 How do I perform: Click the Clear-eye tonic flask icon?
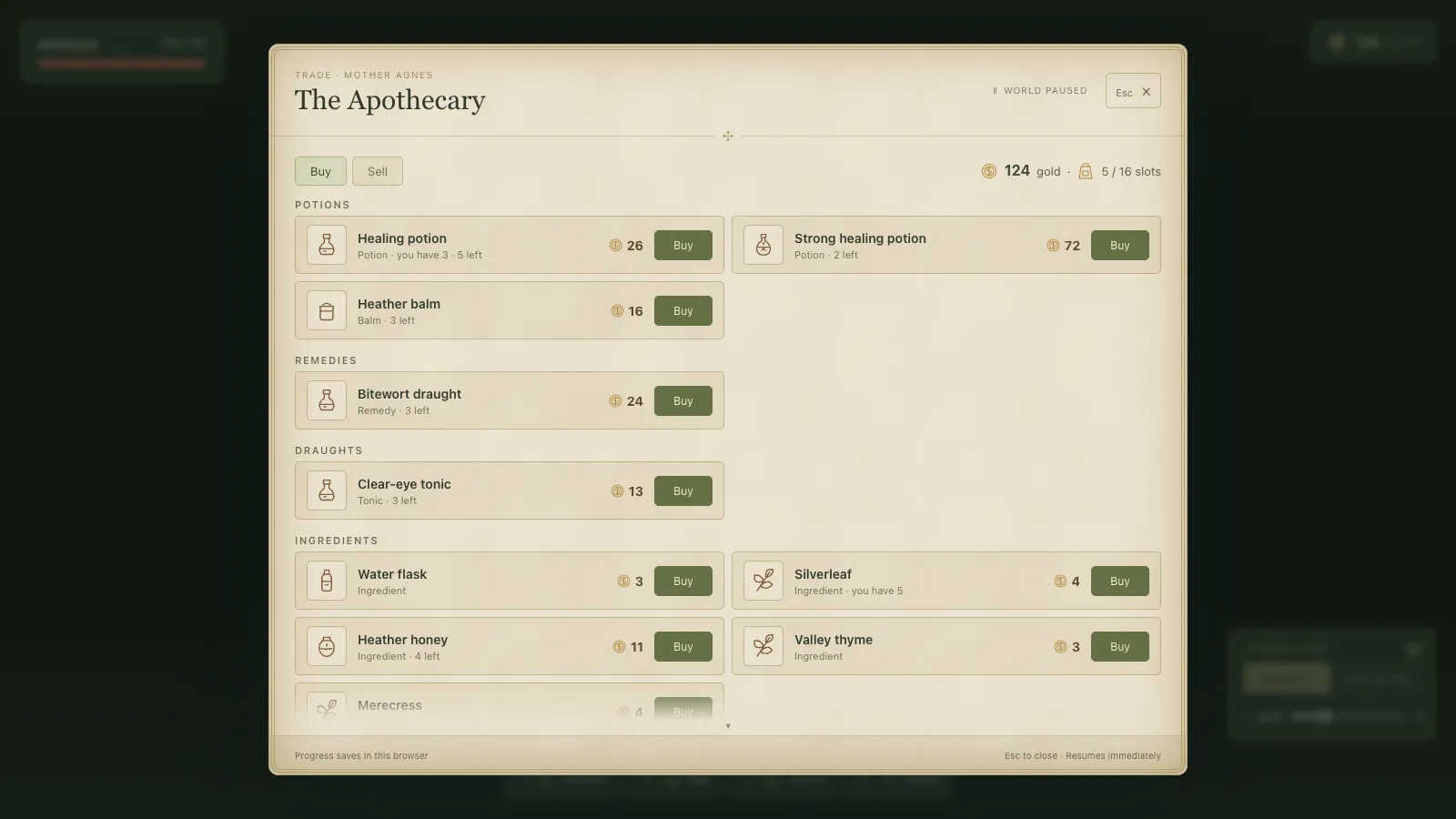tap(327, 490)
